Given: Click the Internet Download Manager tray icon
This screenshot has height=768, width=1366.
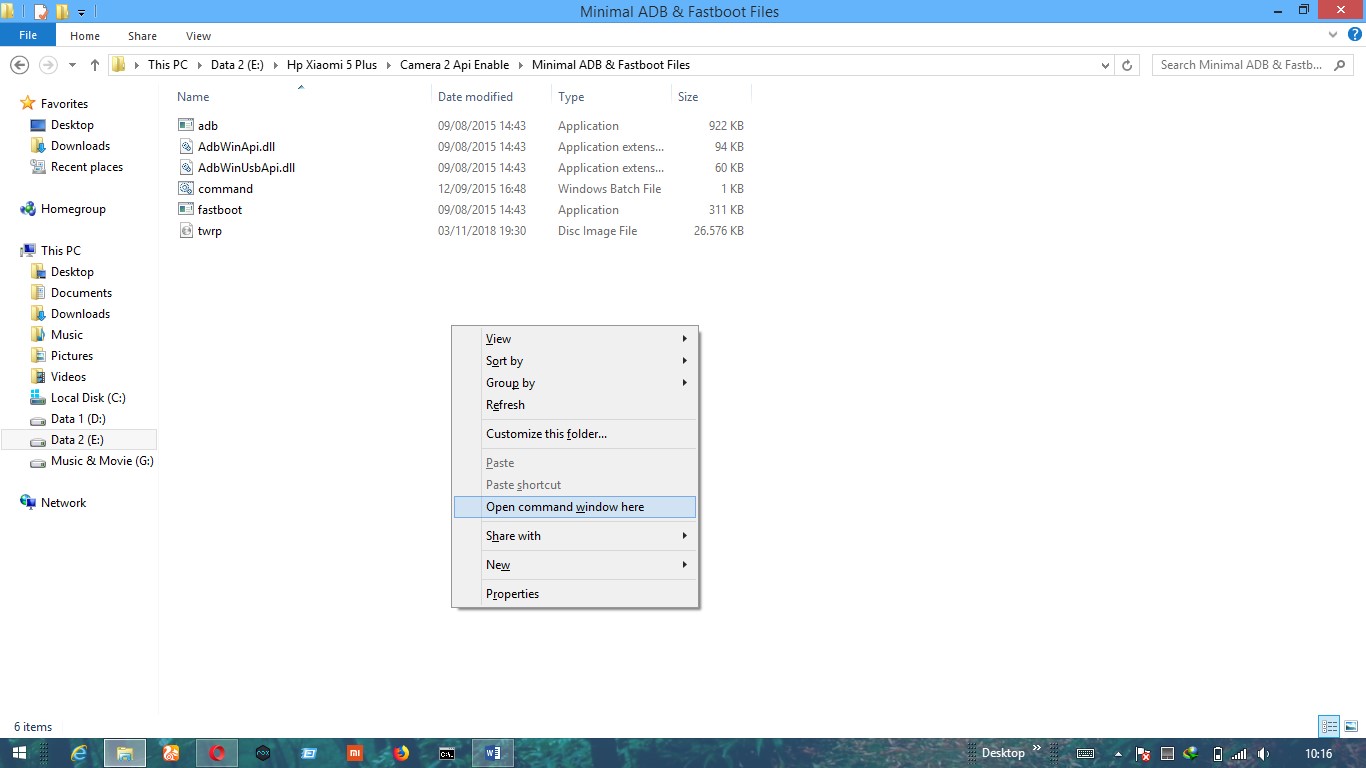Looking at the screenshot, I should [1191, 754].
